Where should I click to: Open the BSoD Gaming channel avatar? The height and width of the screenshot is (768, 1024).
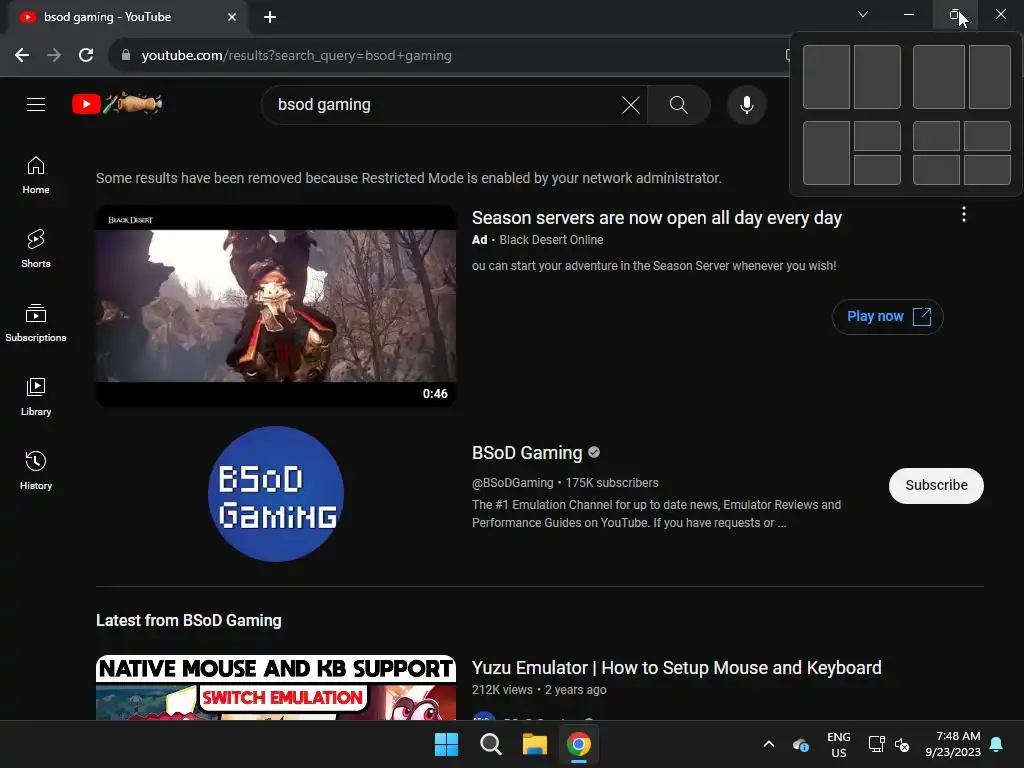pyautogui.click(x=276, y=494)
